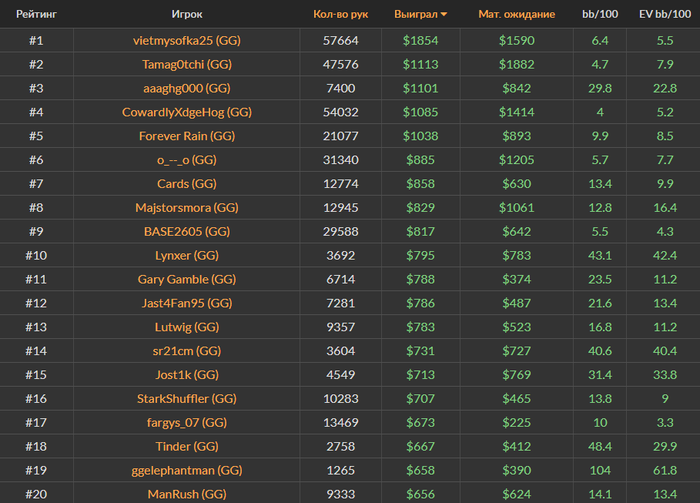Sort table by Мат. ожидание header
The width and height of the screenshot is (700, 503).
[517, 14]
